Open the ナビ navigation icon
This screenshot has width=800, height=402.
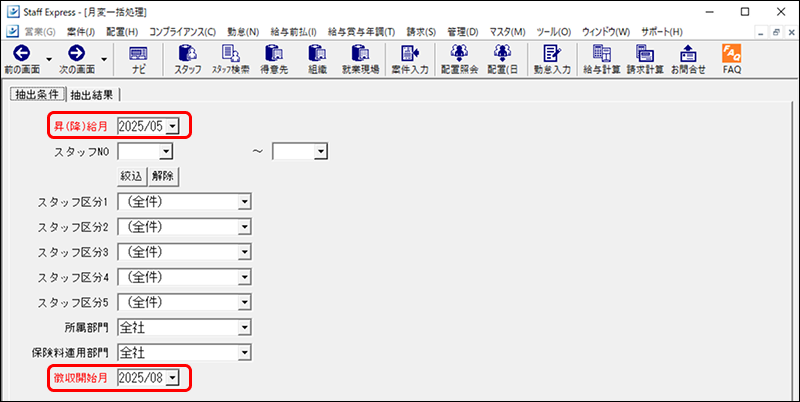[x=138, y=53]
